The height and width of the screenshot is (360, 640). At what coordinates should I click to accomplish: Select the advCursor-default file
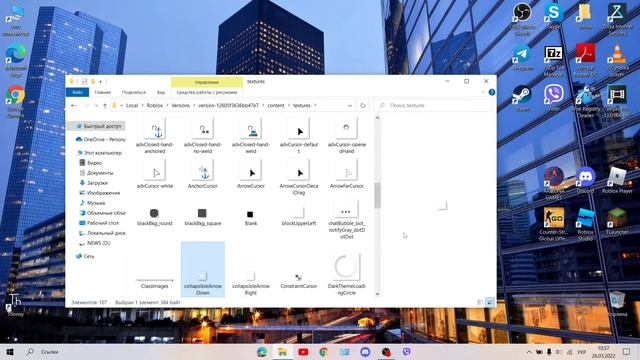coord(299,136)
